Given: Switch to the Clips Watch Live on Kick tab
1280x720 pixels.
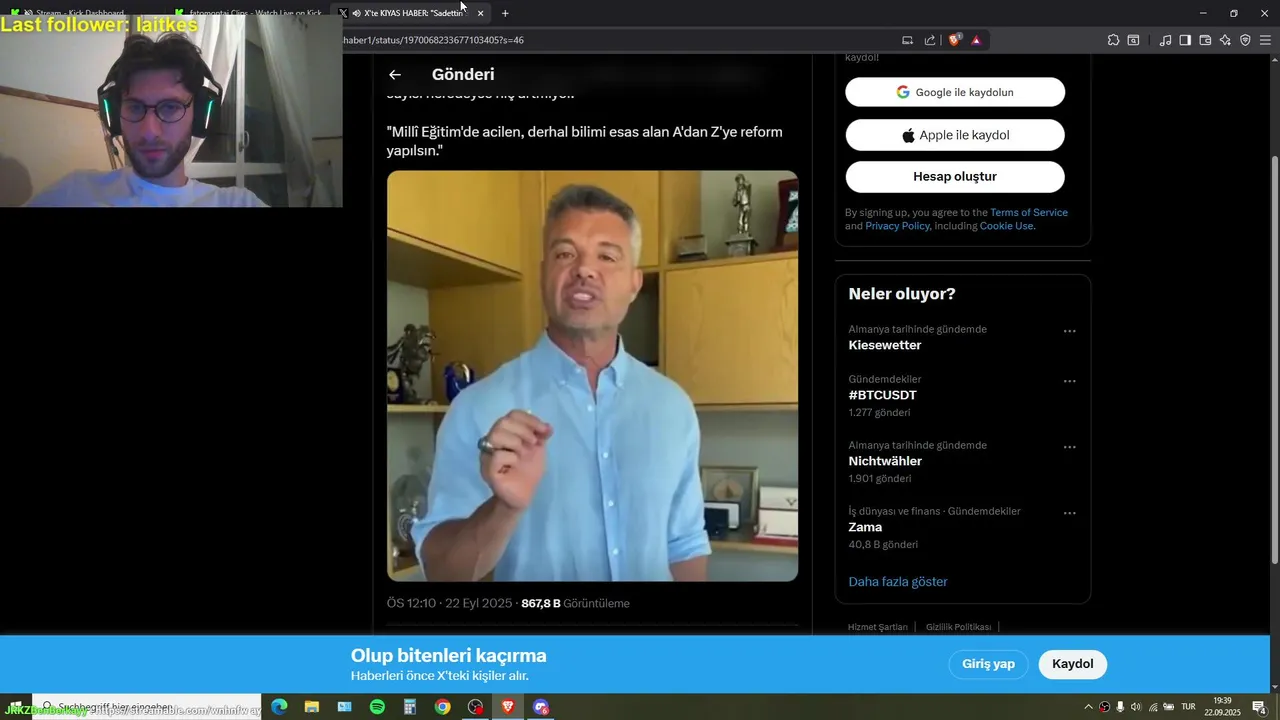Looking at the screenshot, I should pyautogui.click(x=250, y=13).
